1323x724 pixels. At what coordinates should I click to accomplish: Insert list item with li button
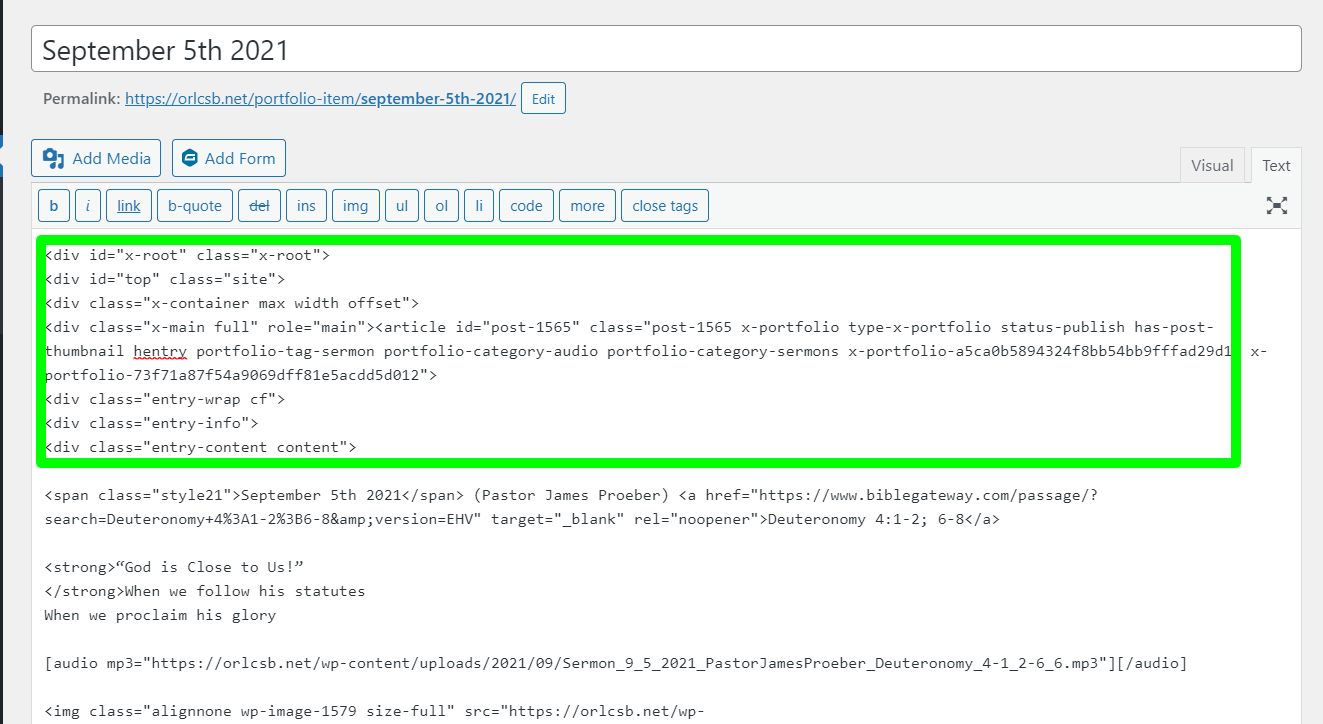(479, 206)
